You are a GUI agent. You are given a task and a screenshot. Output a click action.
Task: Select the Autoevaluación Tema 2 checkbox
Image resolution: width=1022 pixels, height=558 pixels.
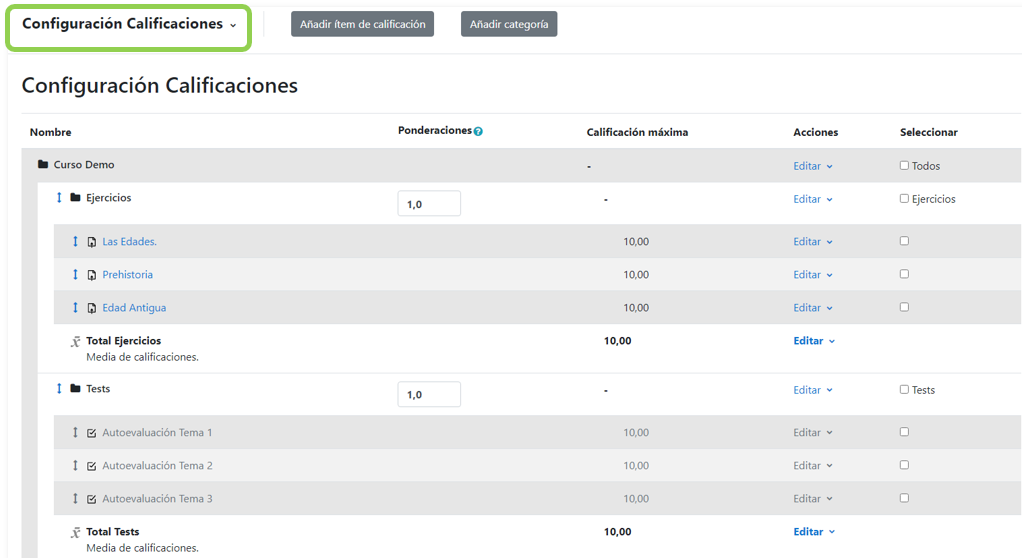click(x=904, y=465)
